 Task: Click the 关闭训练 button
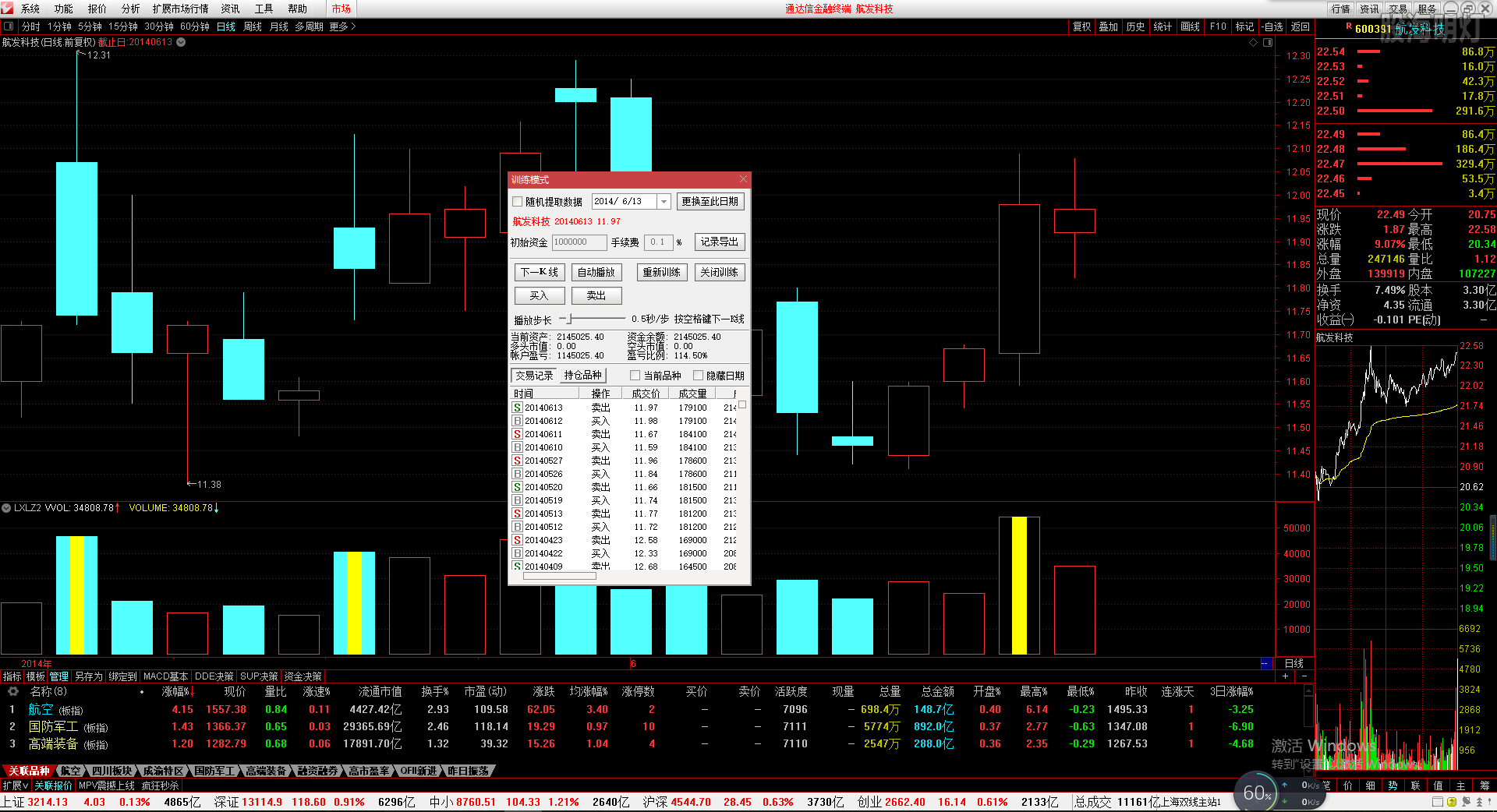[719, 272]
